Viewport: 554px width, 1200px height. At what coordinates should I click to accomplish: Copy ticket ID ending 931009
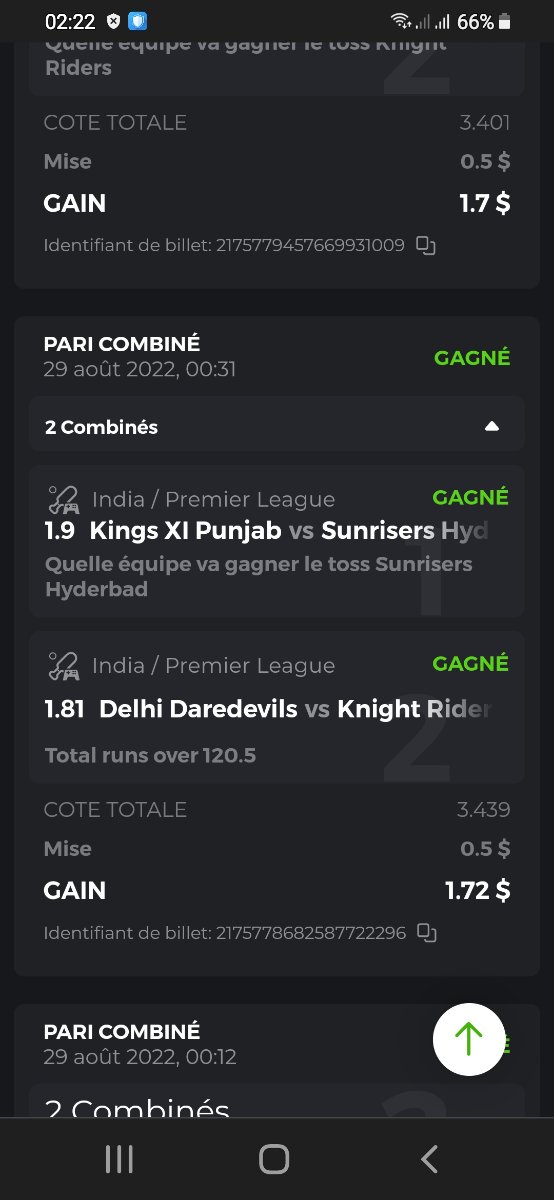426,245
